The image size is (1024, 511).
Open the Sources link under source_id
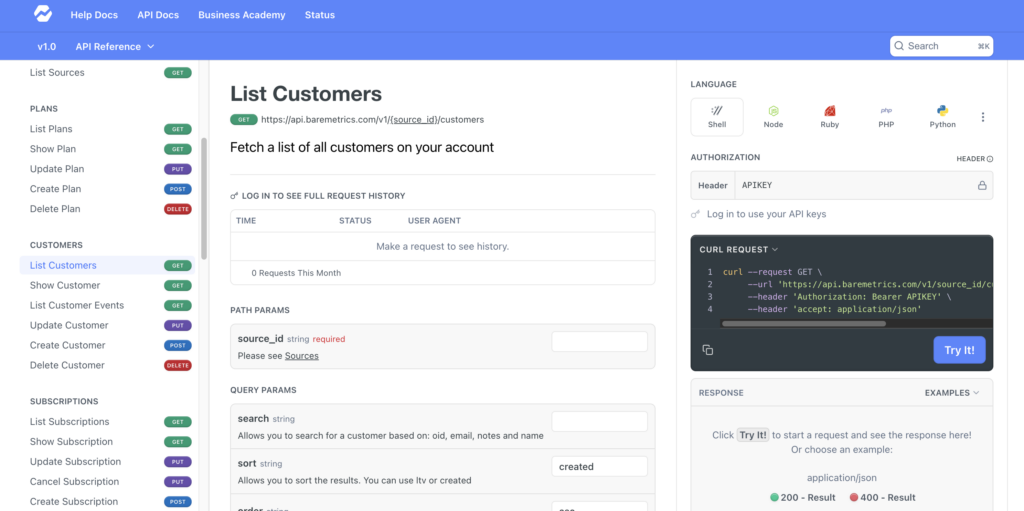[302, 356]
